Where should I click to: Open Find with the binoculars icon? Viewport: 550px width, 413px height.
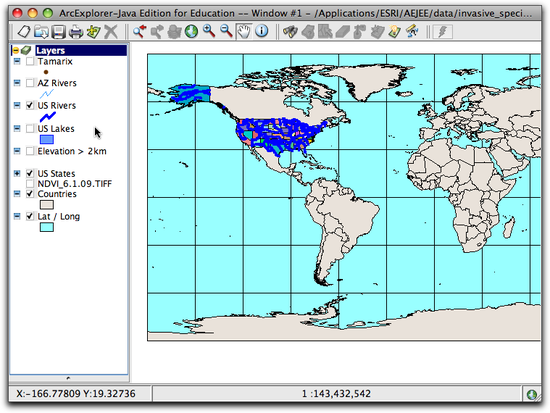[290, 32]
